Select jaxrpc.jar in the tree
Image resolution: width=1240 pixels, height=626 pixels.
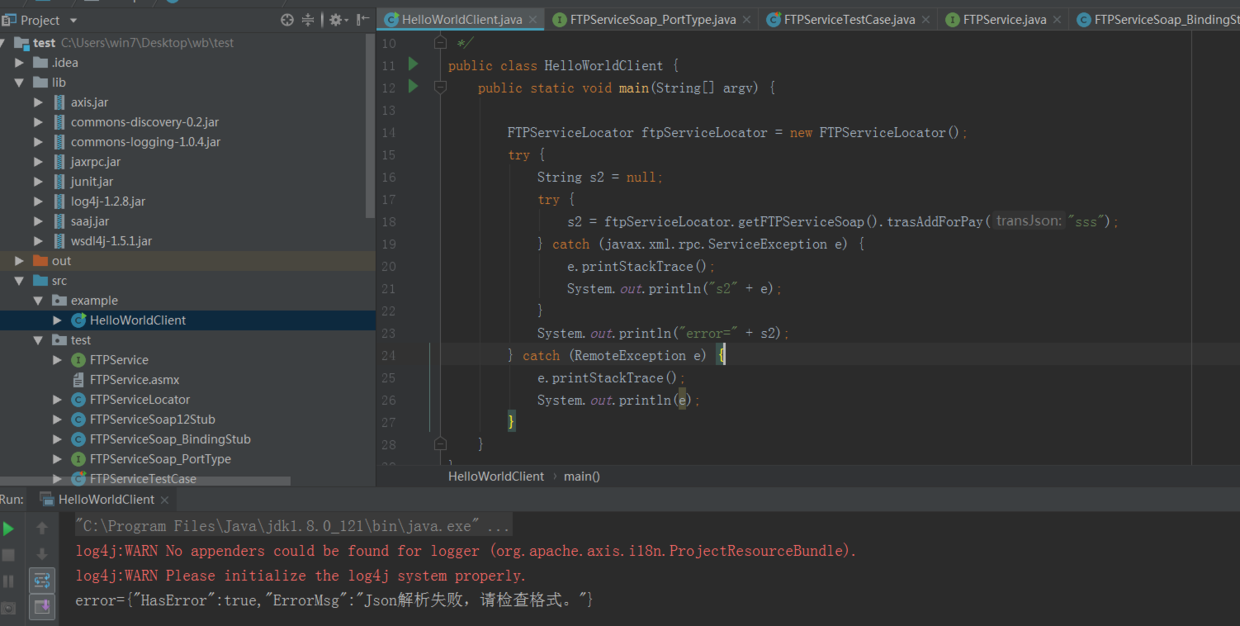click(95, 162)
